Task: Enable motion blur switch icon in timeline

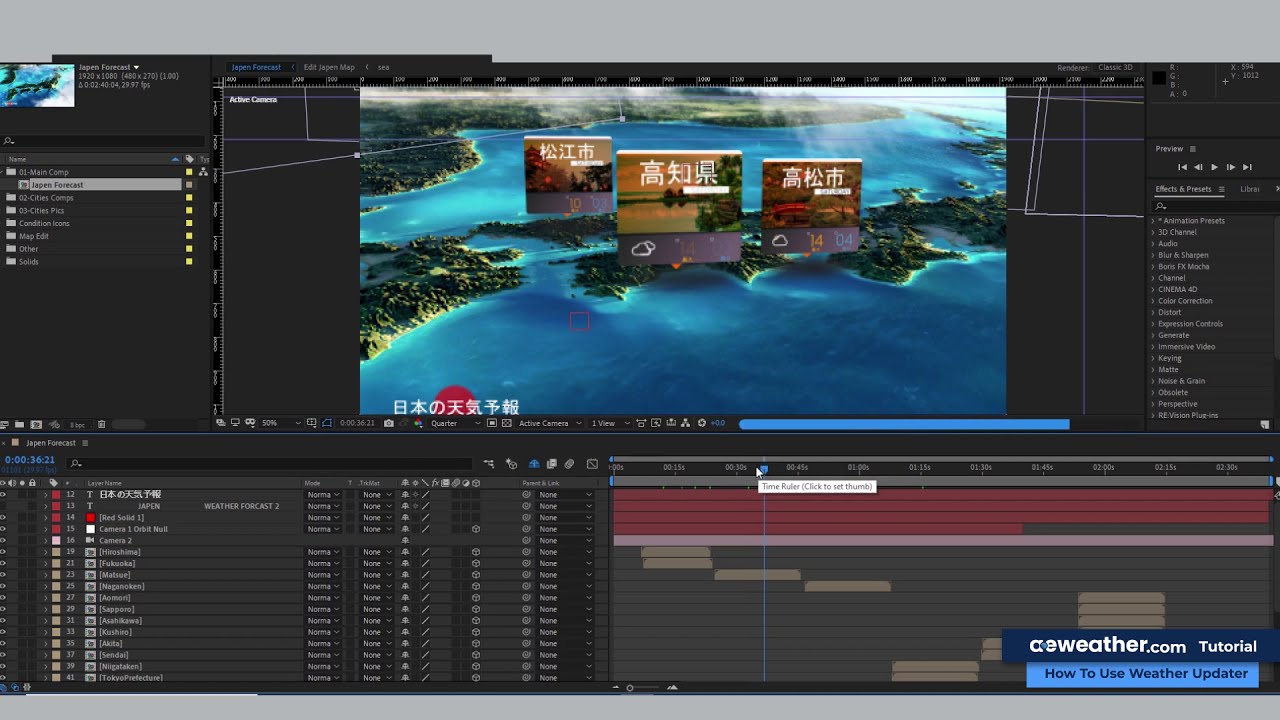Action: pyautogui.click(x=569, y=464)
